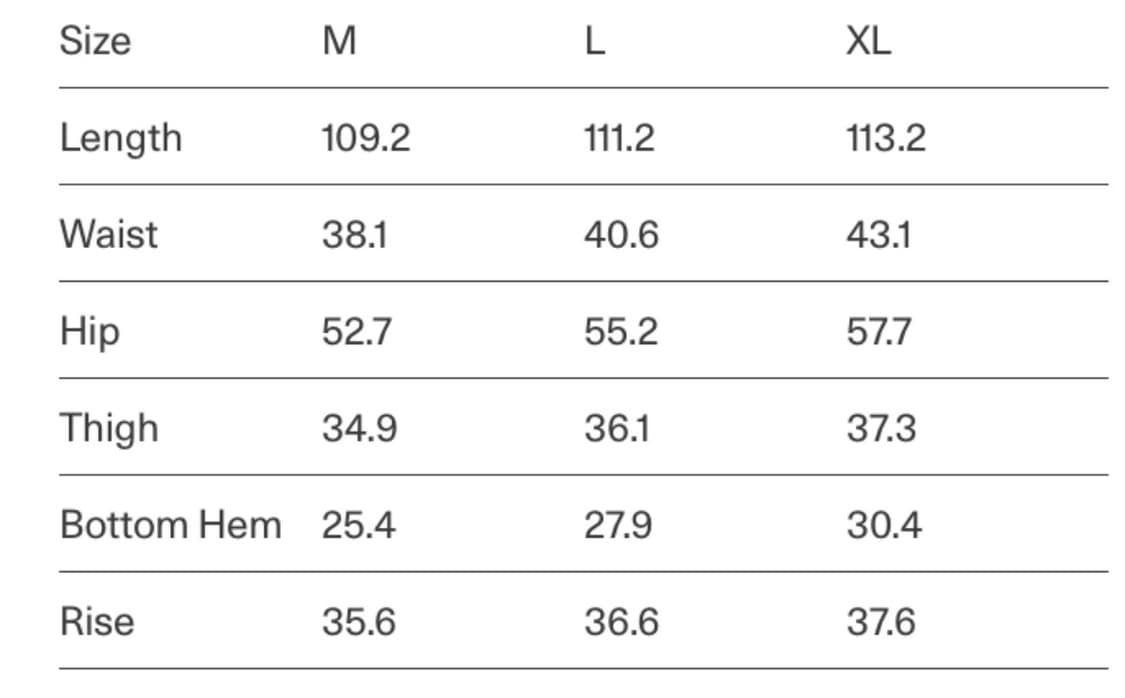Click the Hip row label
This screenshot has width=1125, height=698.
(89, 332)
